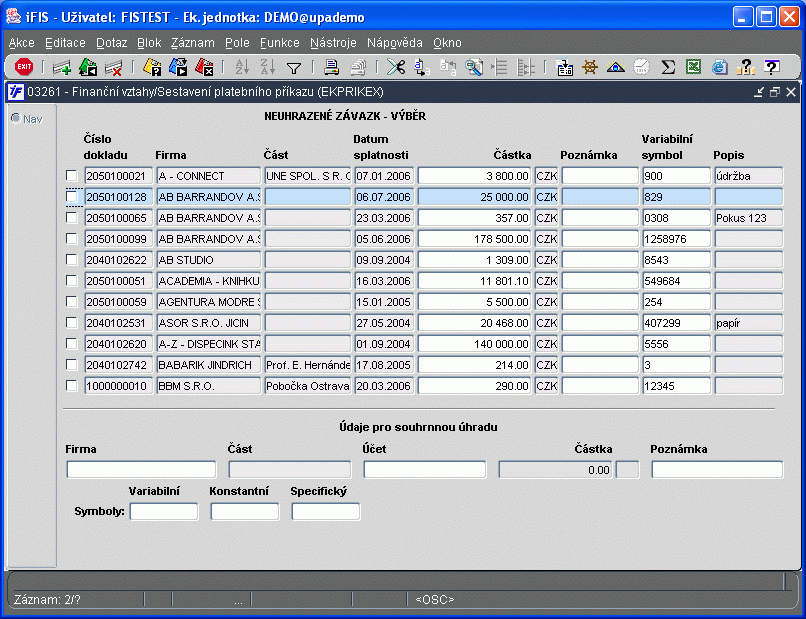Viewport: 806px width, 619px height.
Task: Click the print icon
Action: [332, 67]
